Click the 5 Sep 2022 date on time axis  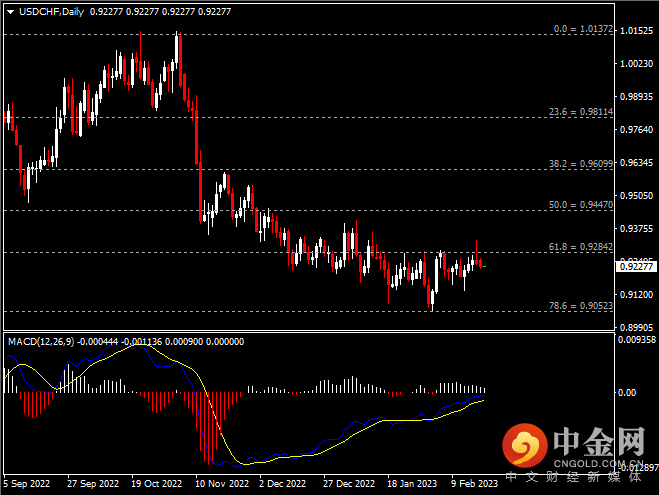(25, 483)
